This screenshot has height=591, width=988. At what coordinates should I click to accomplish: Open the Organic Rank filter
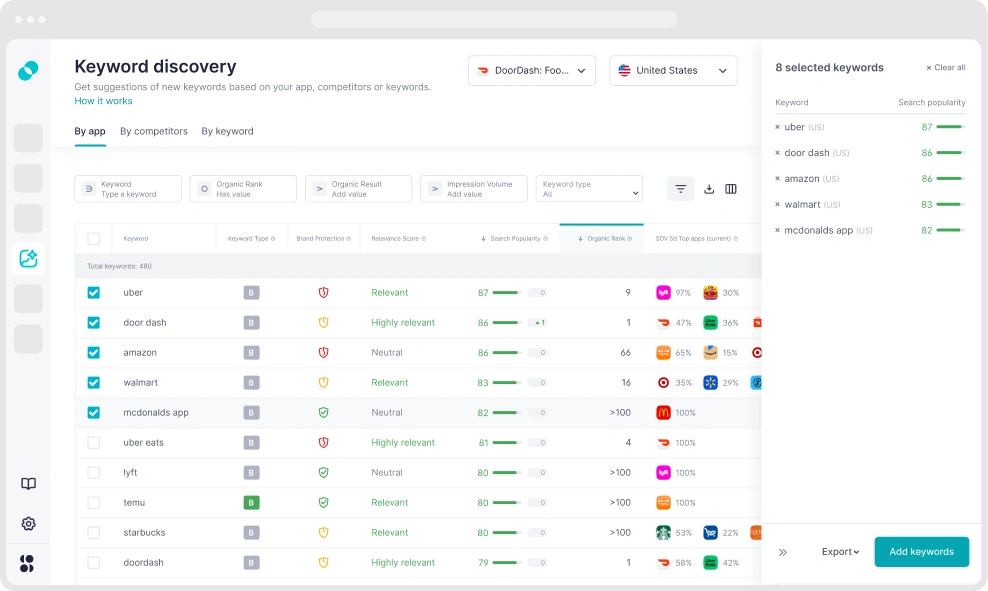click(x=243, y=189)
